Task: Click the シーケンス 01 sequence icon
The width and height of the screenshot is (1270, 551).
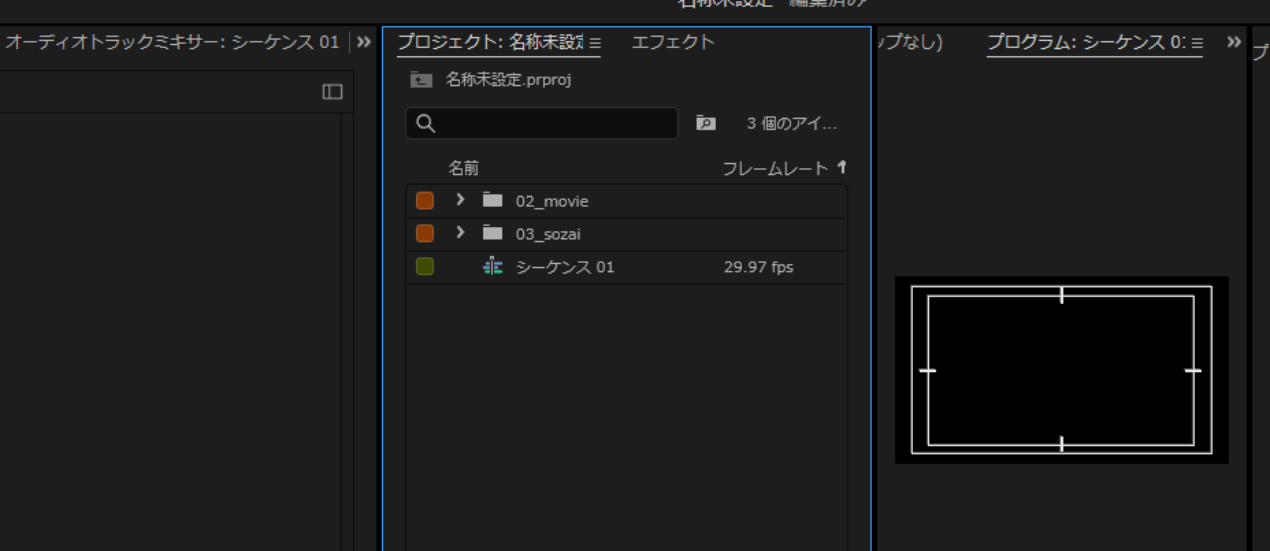Action: pyautogui.click(x=492, y=267)
